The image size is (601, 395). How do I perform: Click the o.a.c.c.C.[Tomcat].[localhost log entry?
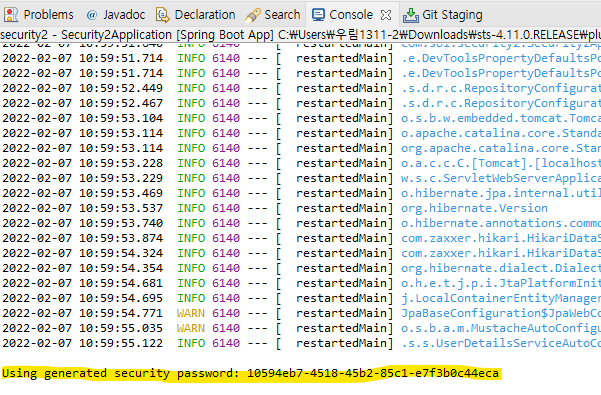(300, 163)
